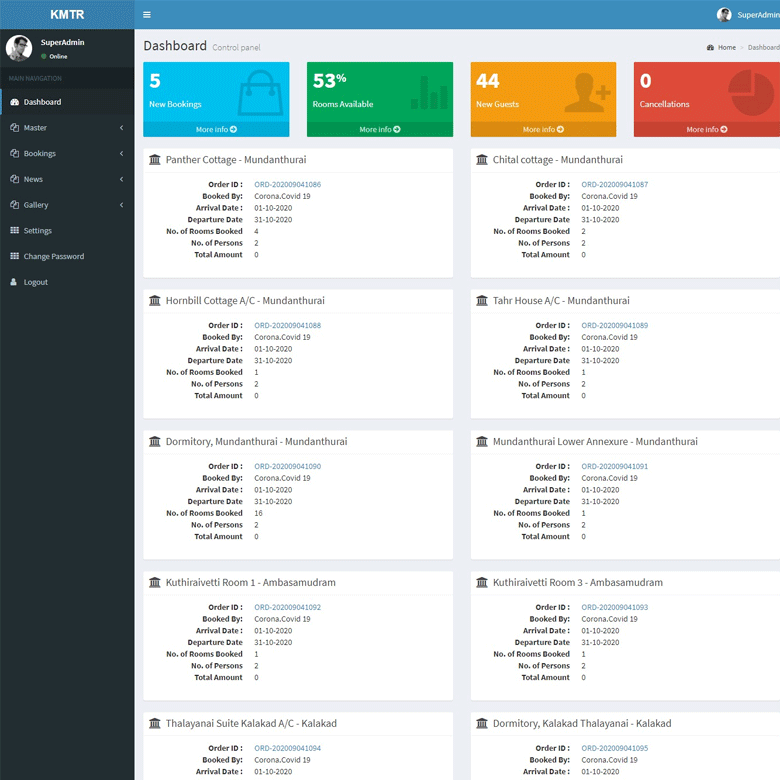Log out using the sidebar Logout item

pyautogui.click(x=35, y=283)
